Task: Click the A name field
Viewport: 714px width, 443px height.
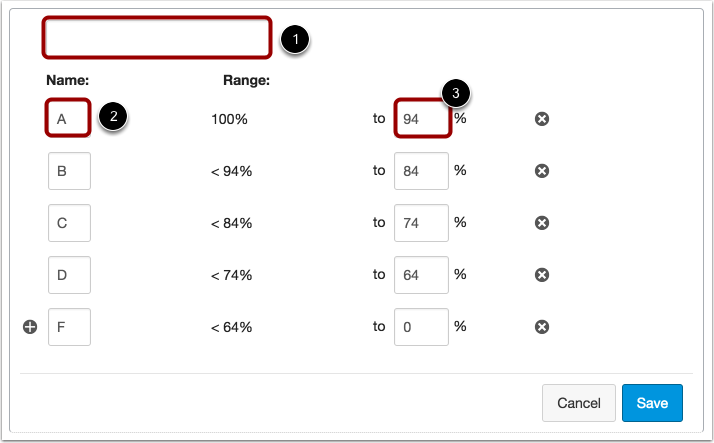Action: coord(69,119)
